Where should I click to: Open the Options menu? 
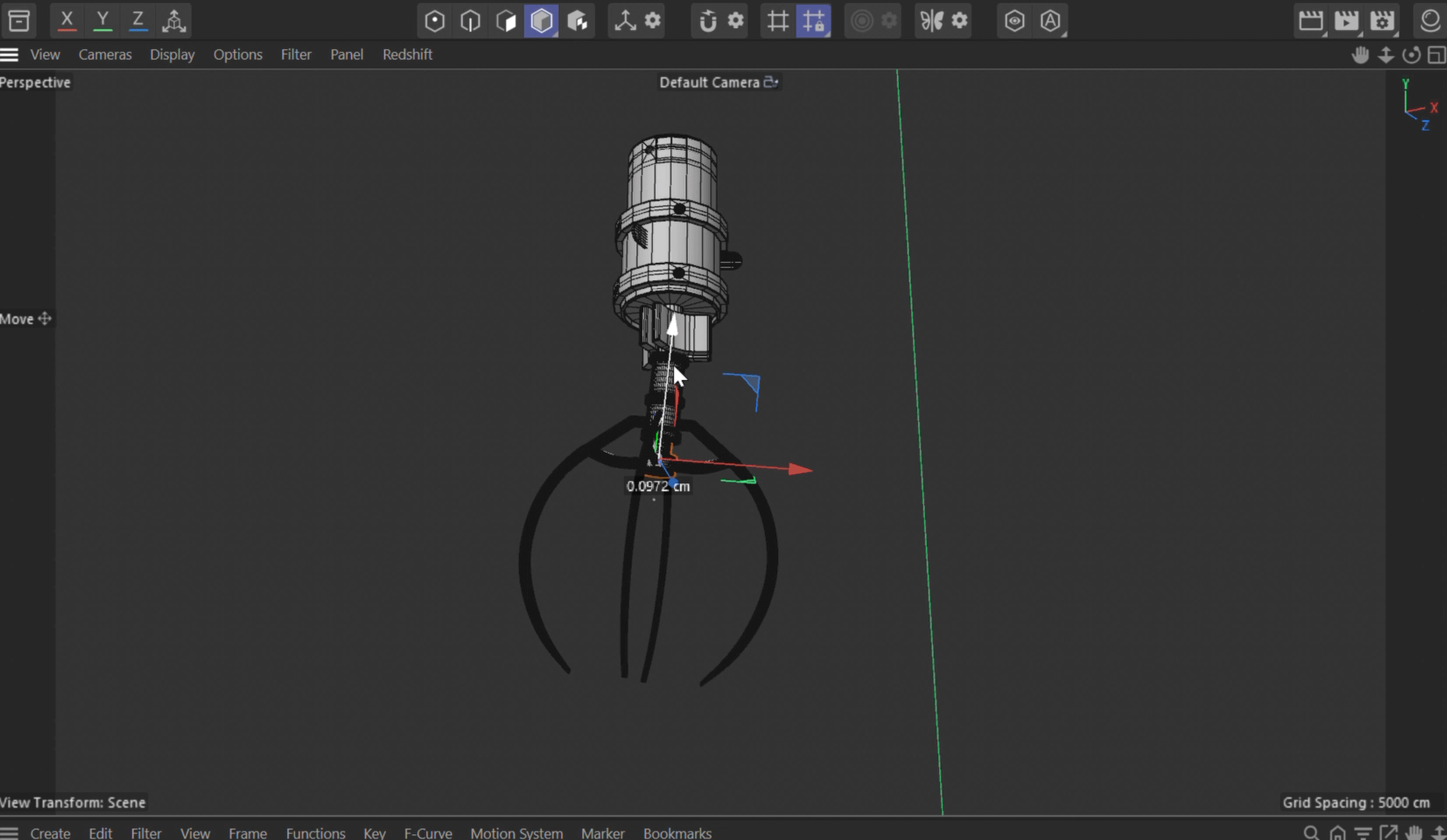[237, 54]
